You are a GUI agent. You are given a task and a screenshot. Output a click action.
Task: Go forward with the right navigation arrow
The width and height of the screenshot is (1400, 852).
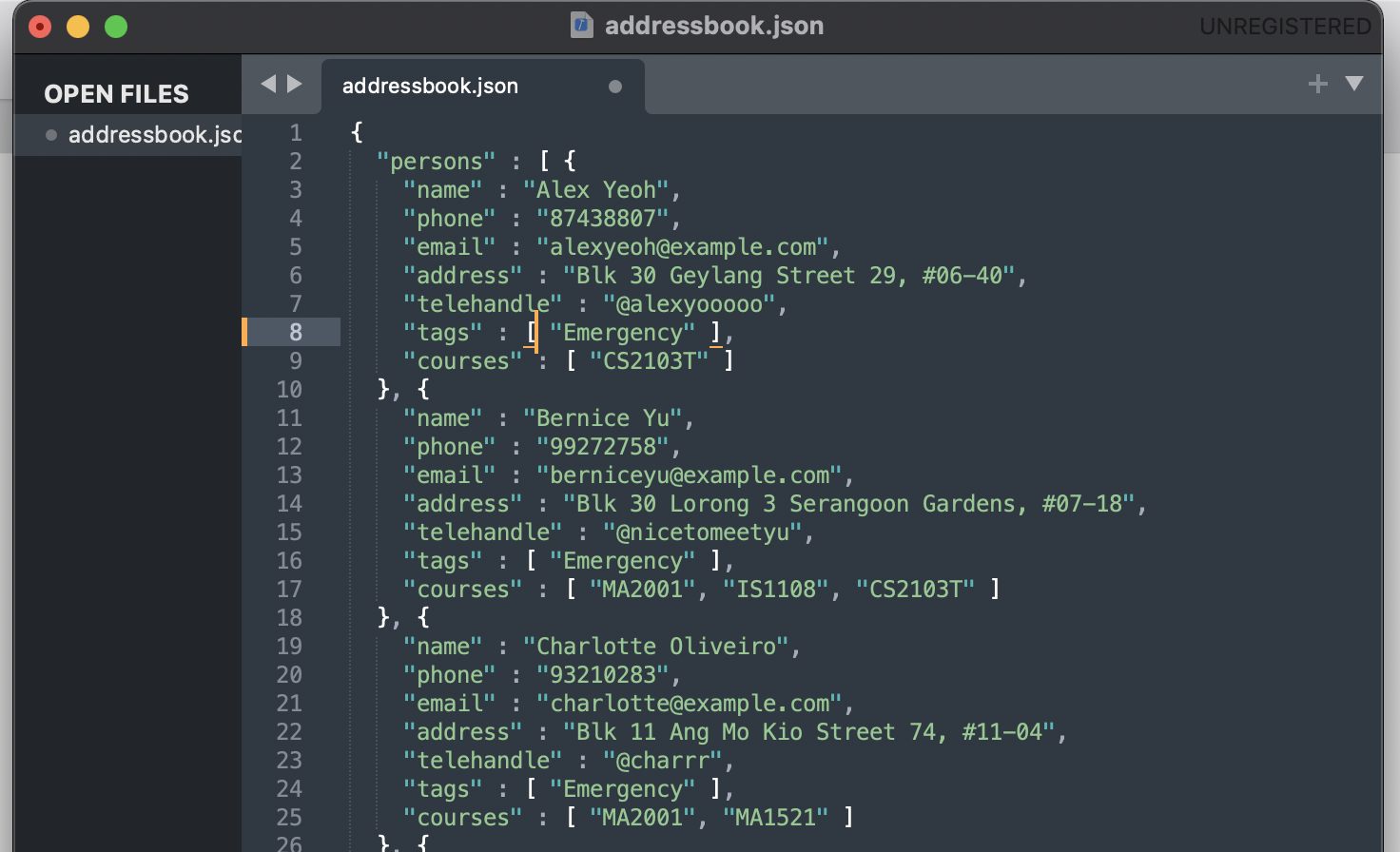point(295,84)
